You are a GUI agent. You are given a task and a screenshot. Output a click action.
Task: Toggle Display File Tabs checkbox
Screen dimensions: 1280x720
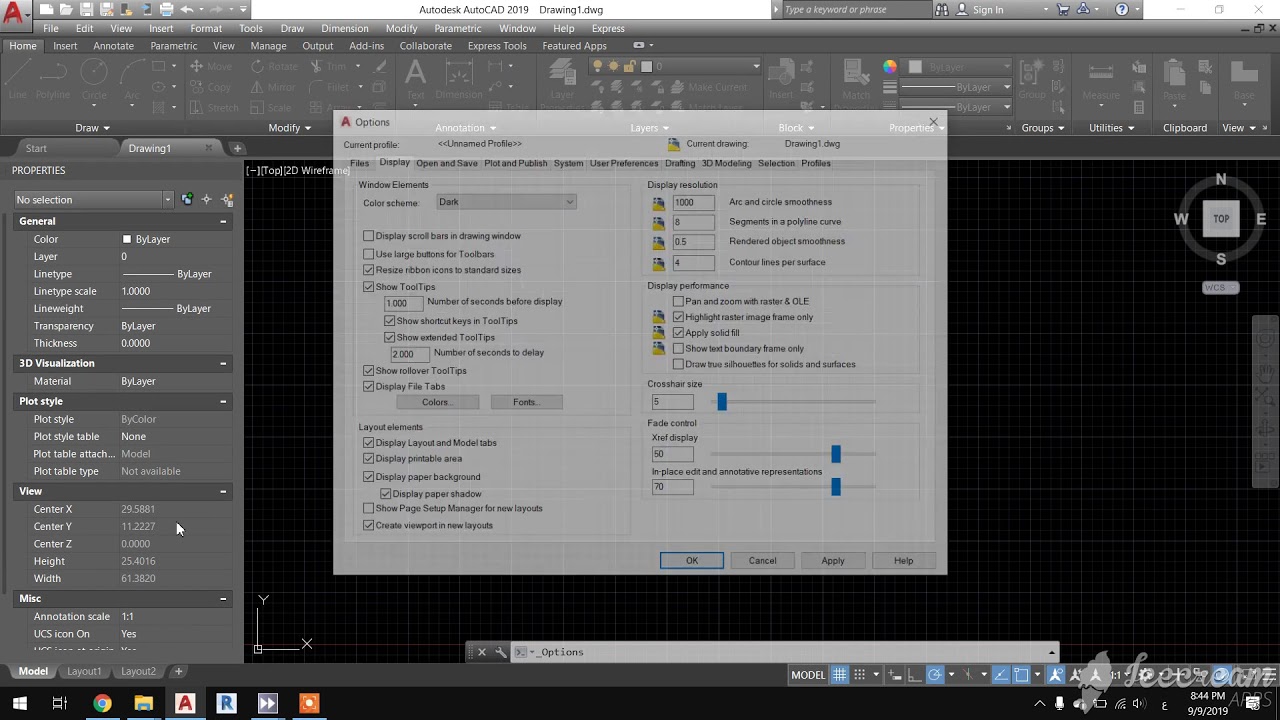point(369,386)
